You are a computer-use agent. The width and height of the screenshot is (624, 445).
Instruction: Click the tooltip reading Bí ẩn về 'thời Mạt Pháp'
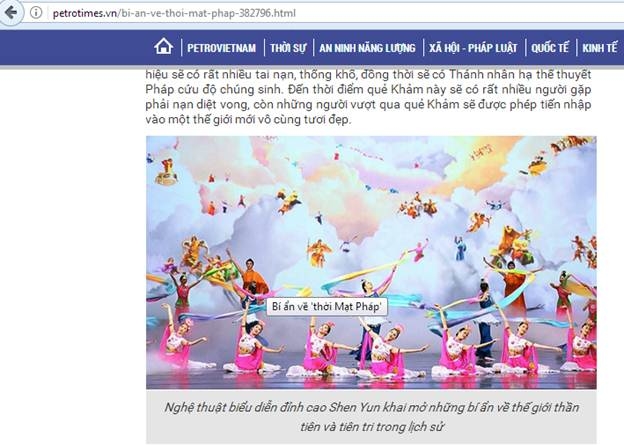point(327,307)
